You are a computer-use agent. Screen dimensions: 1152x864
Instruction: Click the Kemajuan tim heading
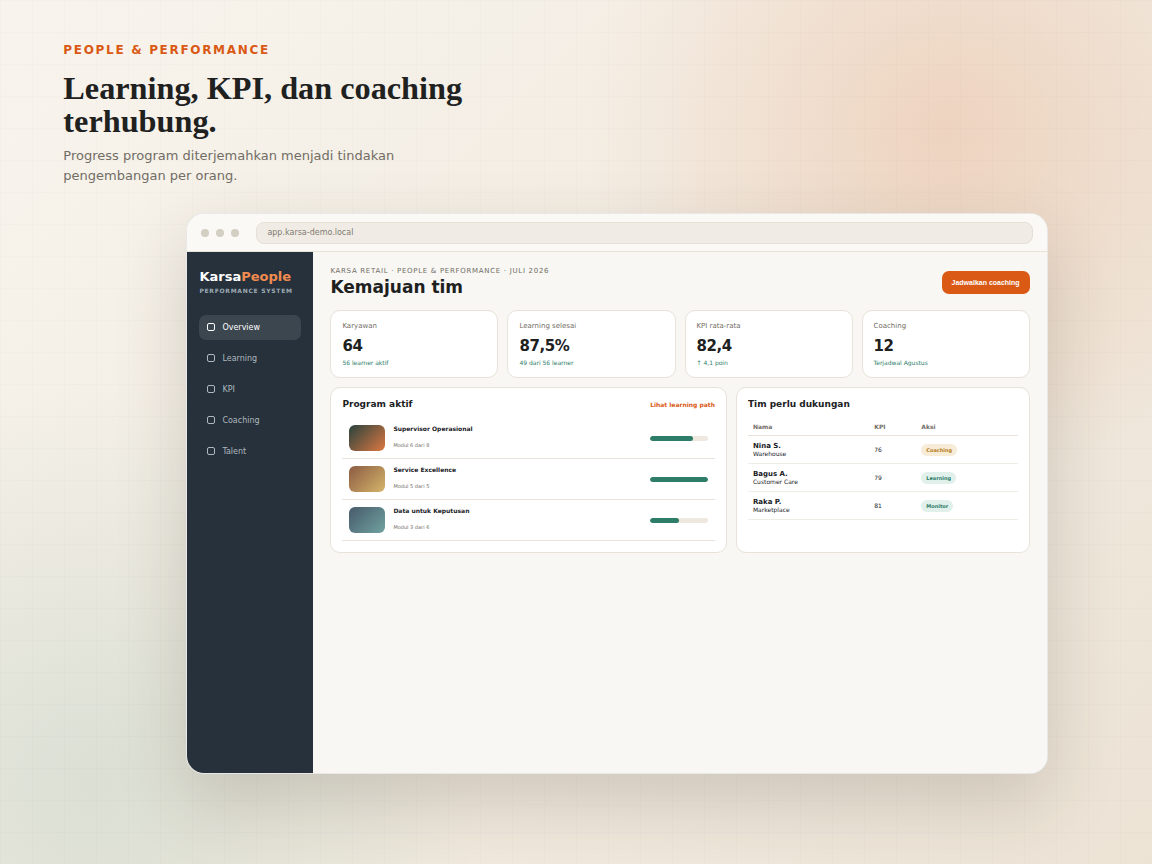point(397,287)
